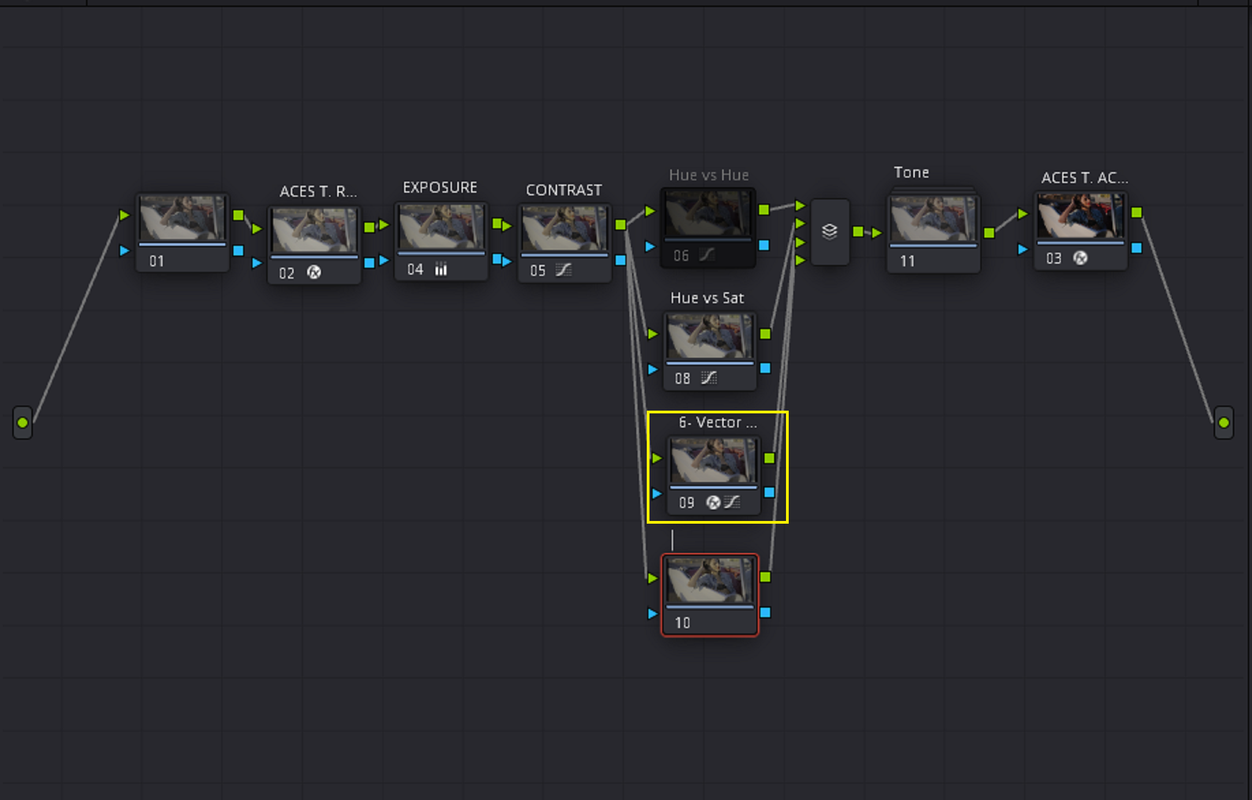1252x800 pixels.
Task: Click green RGB output of CONTRAST node 05
Action: click(620, 225)
